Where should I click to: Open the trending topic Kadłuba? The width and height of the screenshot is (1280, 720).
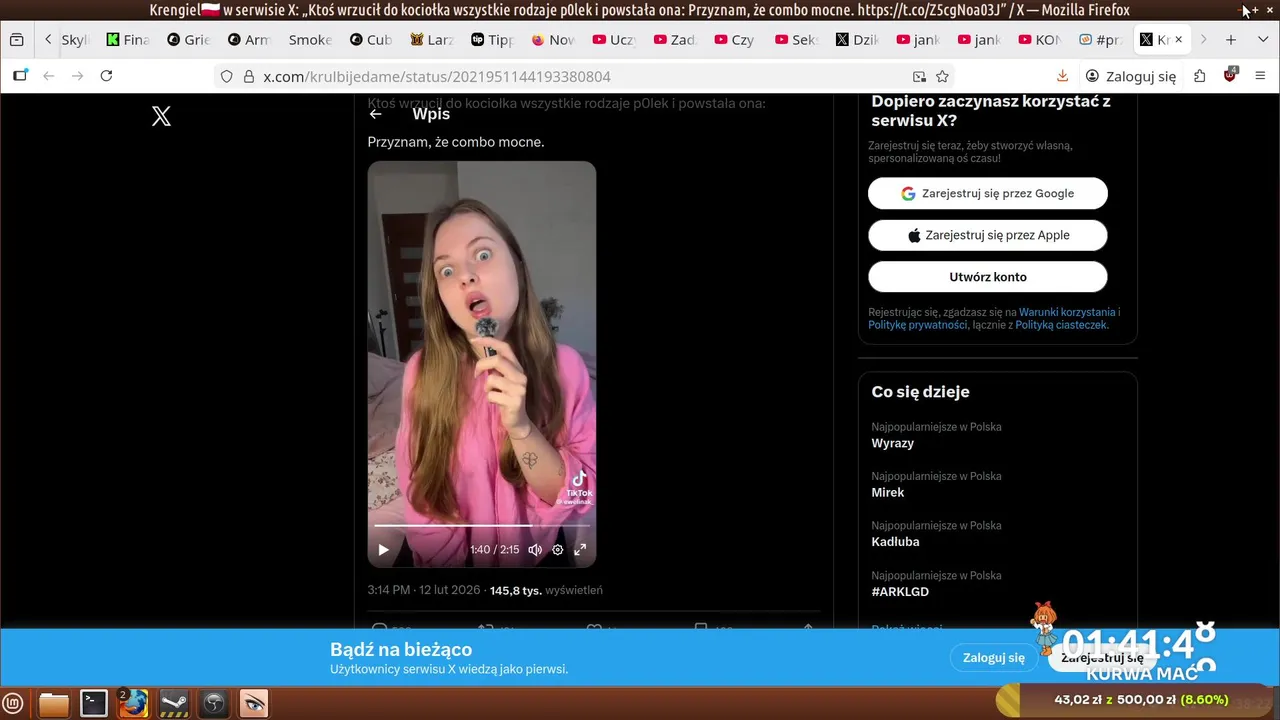click(895, 541)
